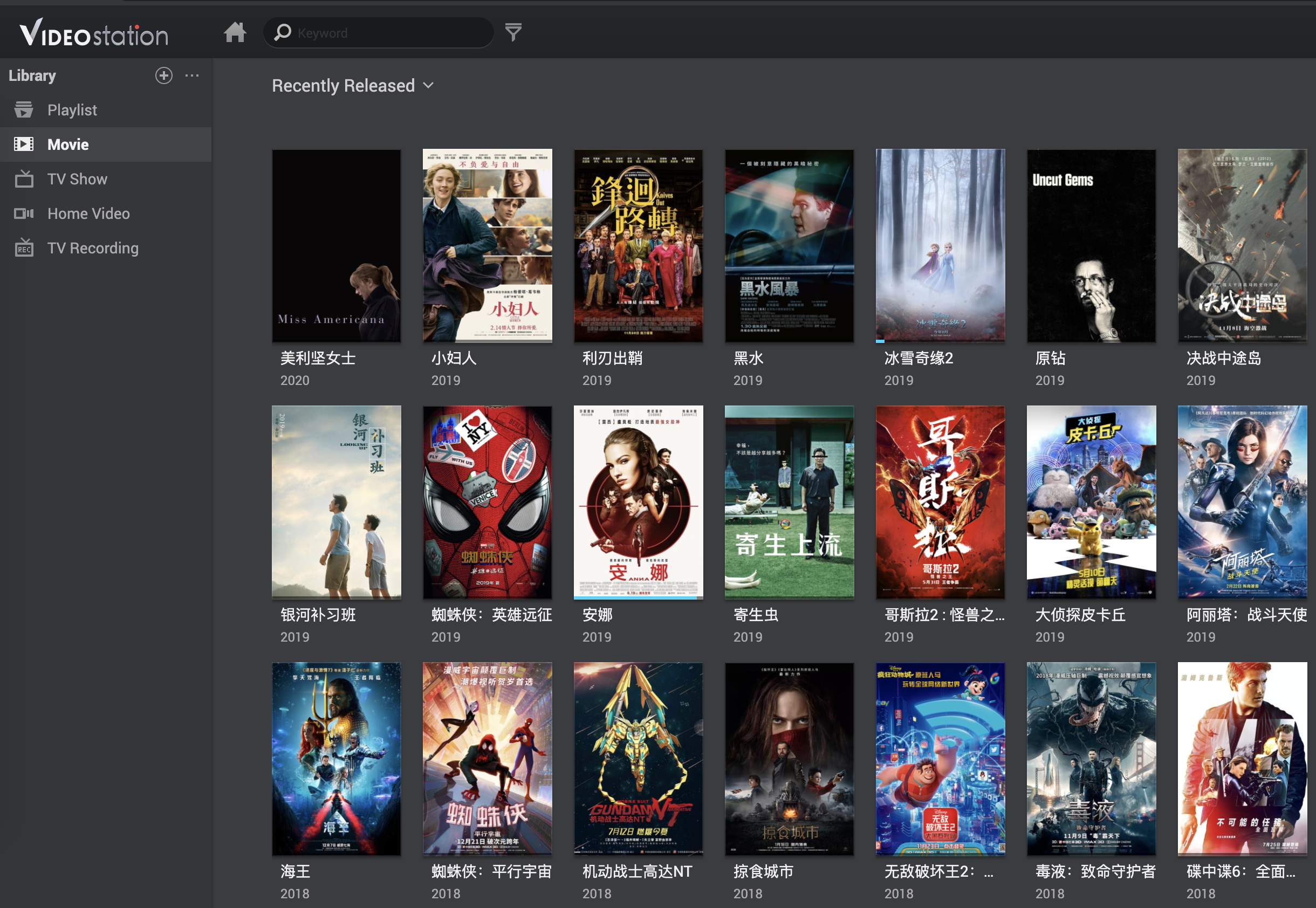Click the 大侦探皮卡丘 title text

click(x=1080, y=615)
